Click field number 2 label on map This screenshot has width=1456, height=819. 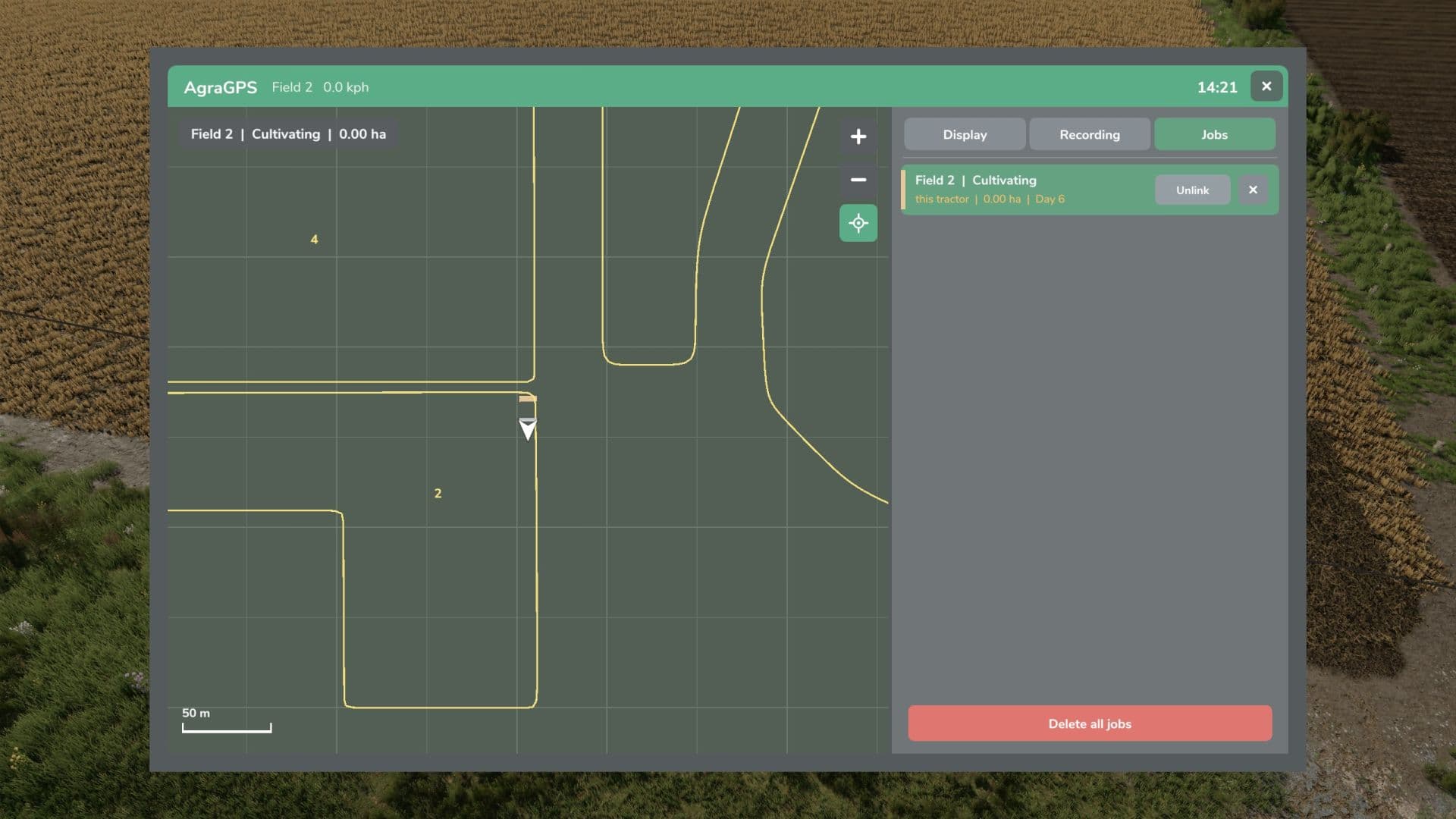pyautogui.click(x=438, y=494)
